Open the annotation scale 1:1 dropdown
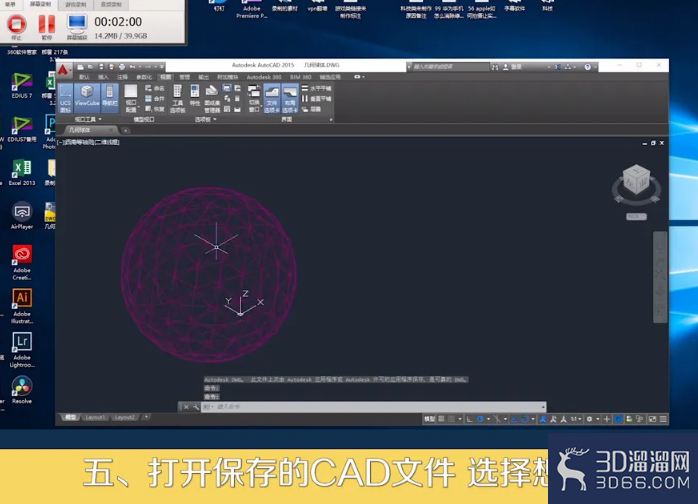The width and height of the screenshot is (698, 504). (x=576, y=419)
